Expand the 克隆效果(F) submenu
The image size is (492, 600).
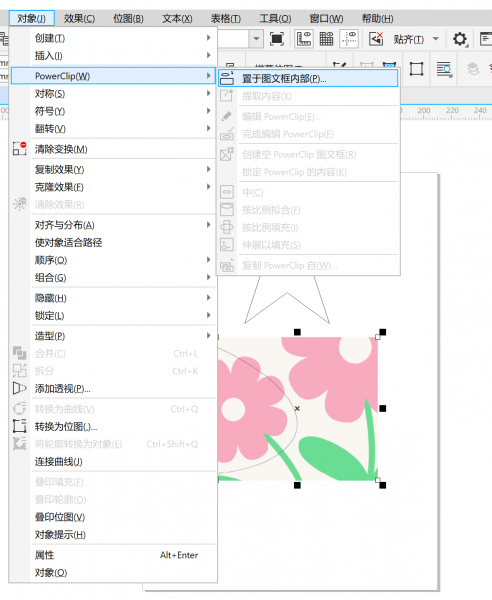pos(114,187)
